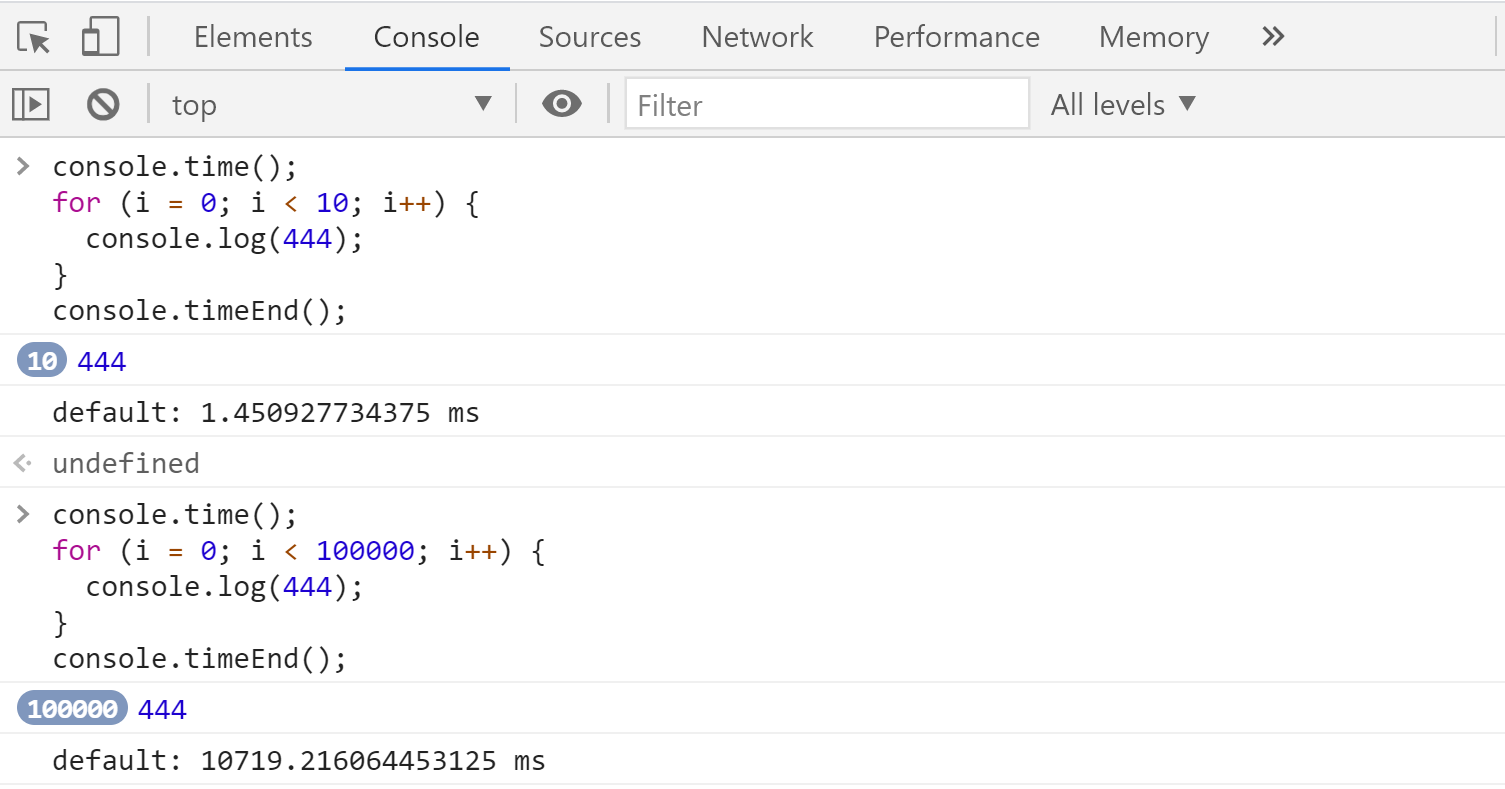Click the default: 1.450927734375 ms output
This screenshot has height=789, width=1505.
click(x=266, y=412)
